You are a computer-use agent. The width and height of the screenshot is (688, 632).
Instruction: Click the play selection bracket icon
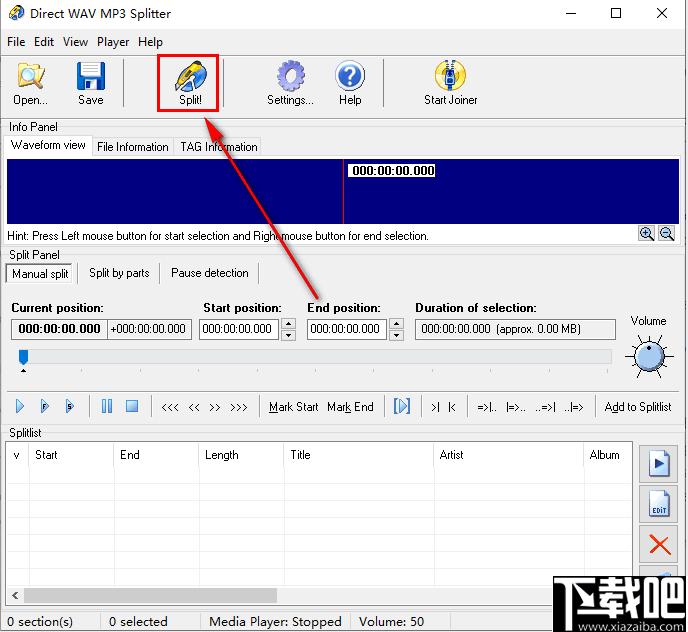[x=402, y=406]
